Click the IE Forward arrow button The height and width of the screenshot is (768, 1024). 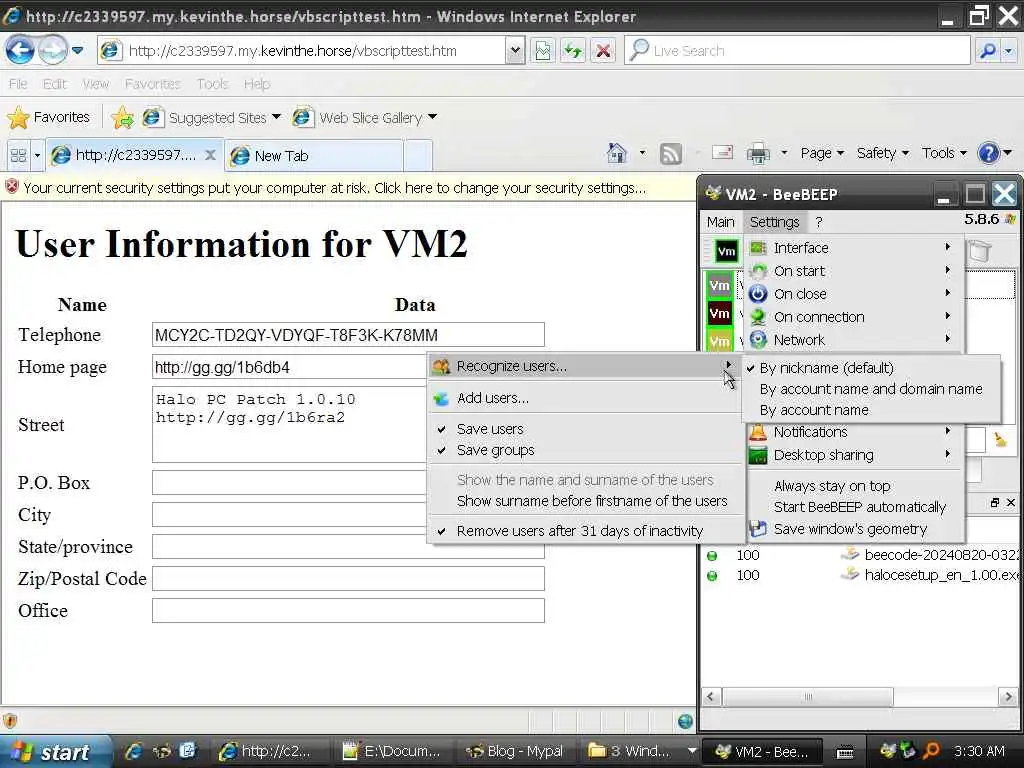pos(52,50)
